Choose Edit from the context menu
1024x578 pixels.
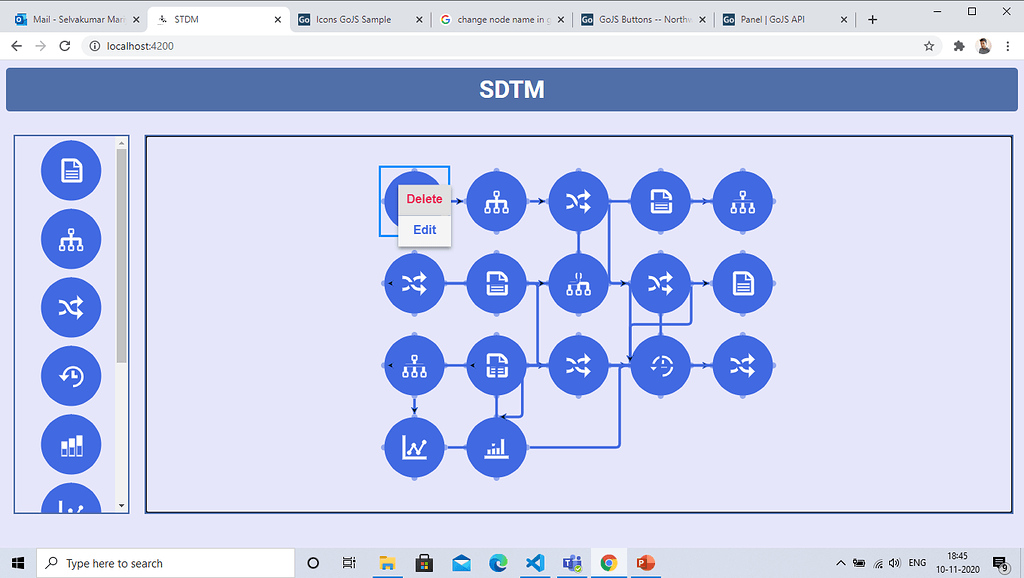424,230
